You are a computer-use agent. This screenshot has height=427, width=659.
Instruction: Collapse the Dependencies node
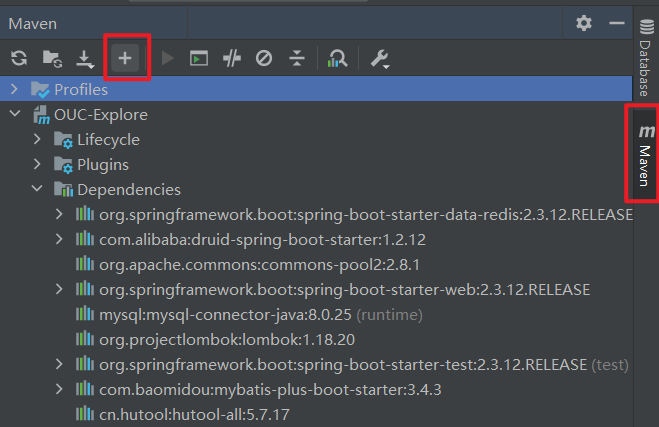point(37,189)
